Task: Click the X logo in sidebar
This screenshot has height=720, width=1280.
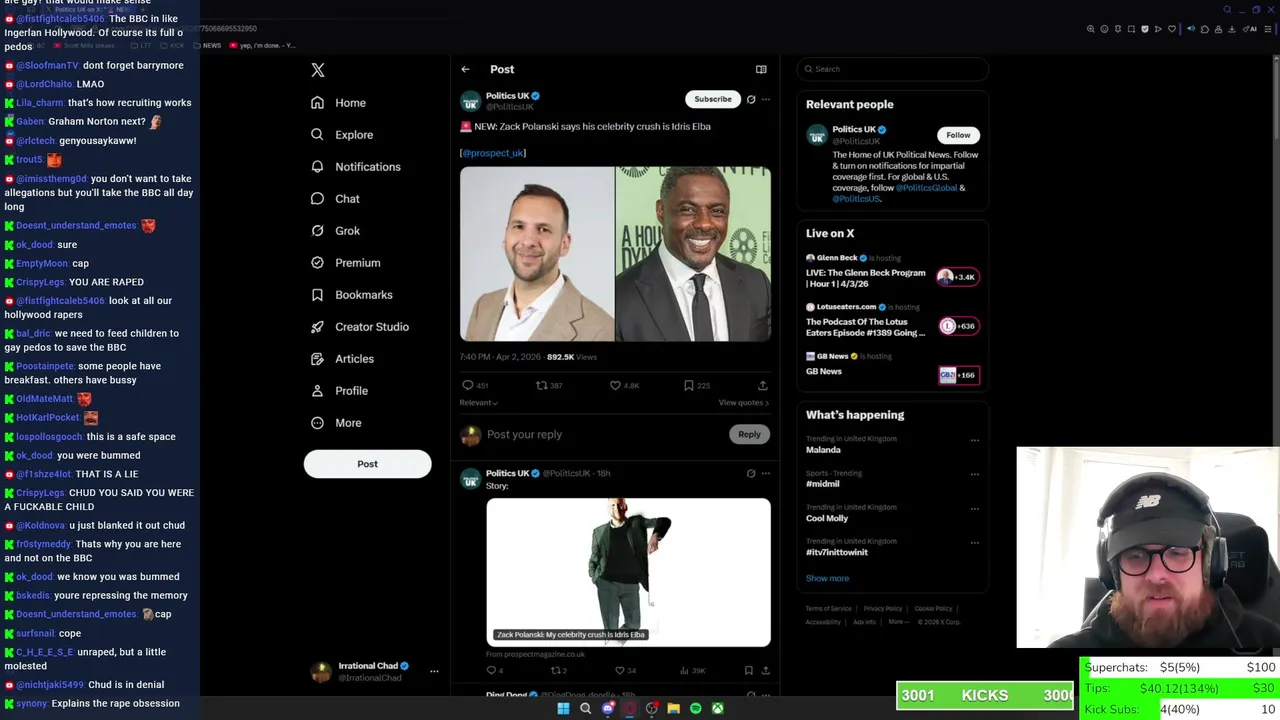Action: click(318, 70)
